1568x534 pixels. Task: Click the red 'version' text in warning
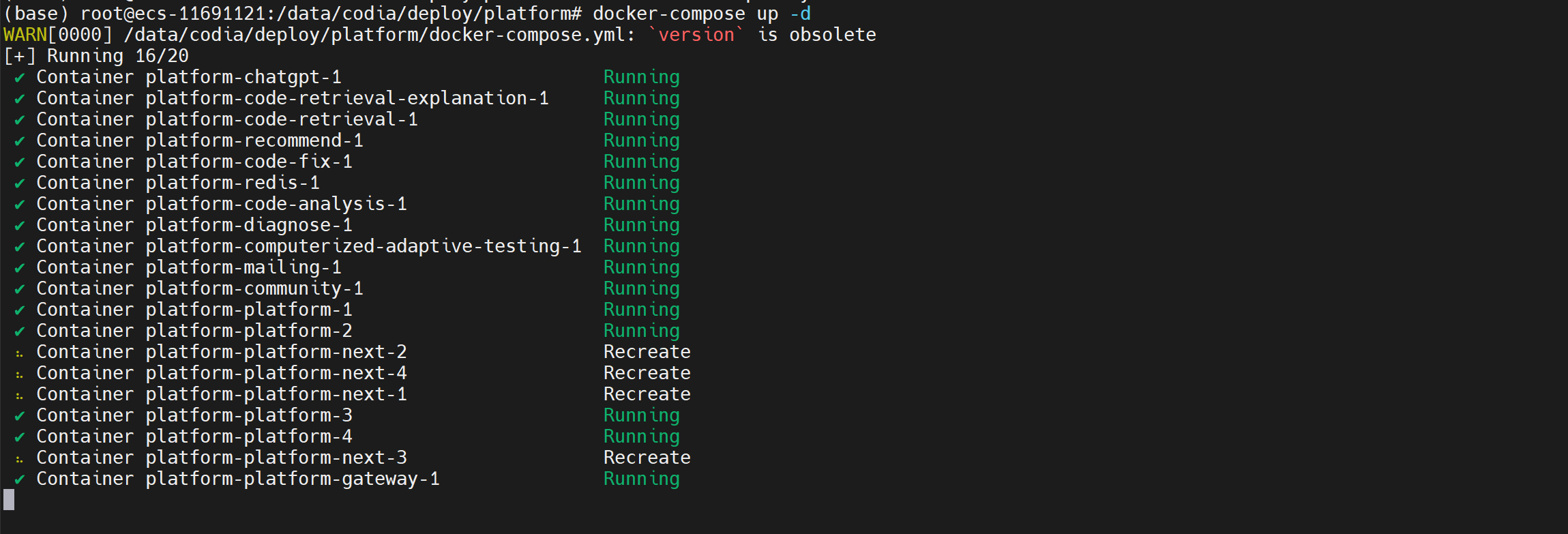click(x=696, y=35)
